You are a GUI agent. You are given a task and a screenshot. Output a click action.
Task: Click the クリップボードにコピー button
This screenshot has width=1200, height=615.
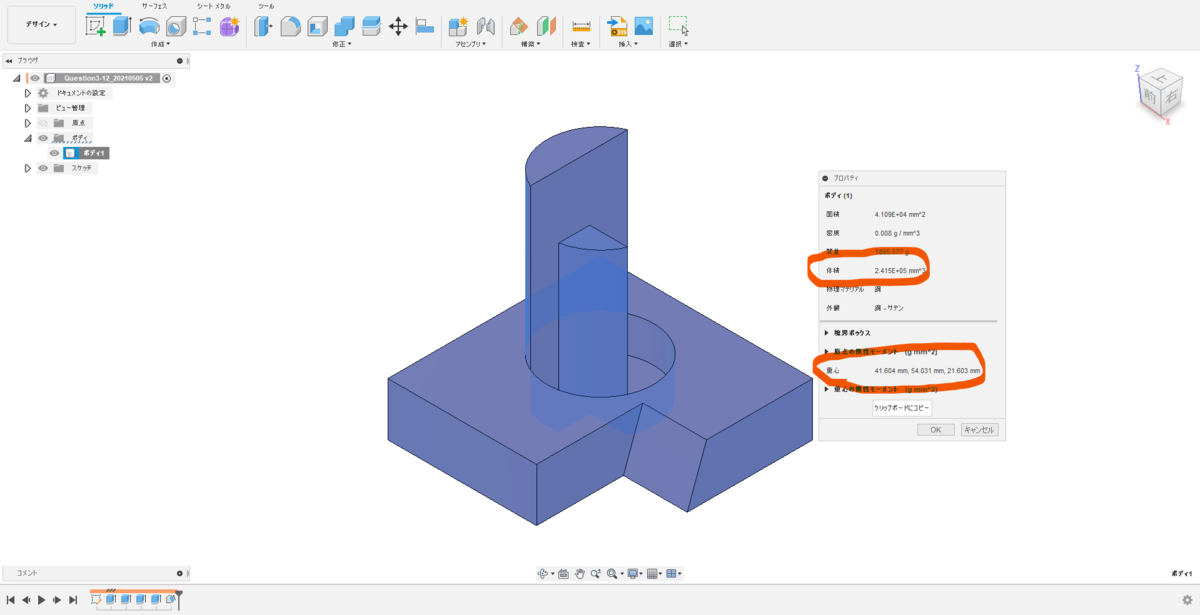point(902,408)
